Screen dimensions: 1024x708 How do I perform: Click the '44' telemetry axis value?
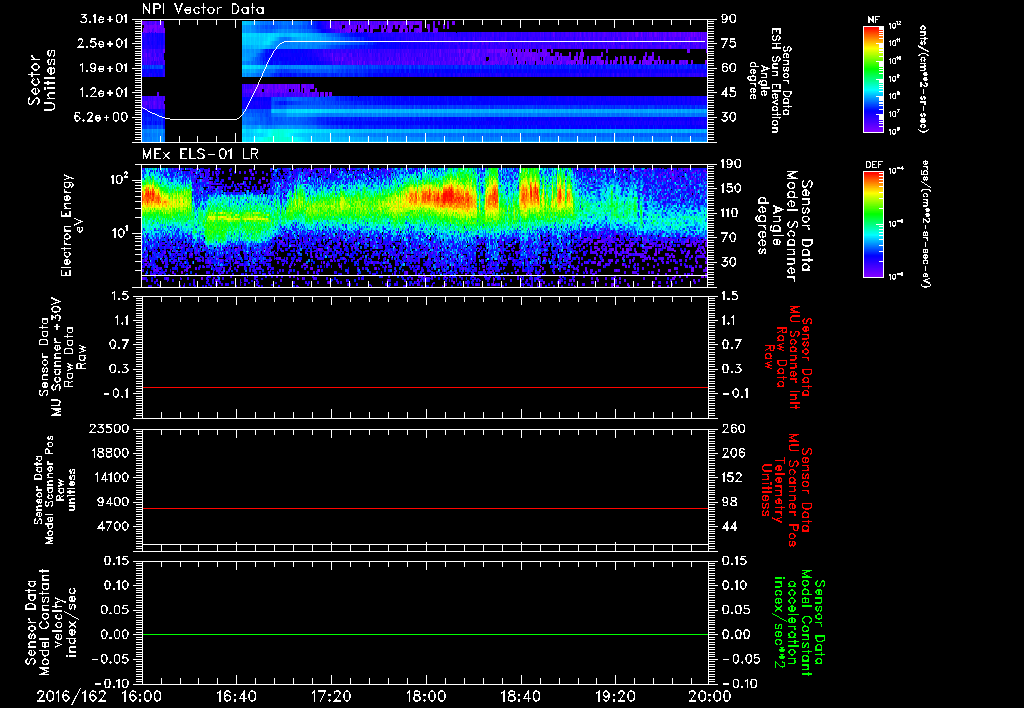tap(729, 526)
